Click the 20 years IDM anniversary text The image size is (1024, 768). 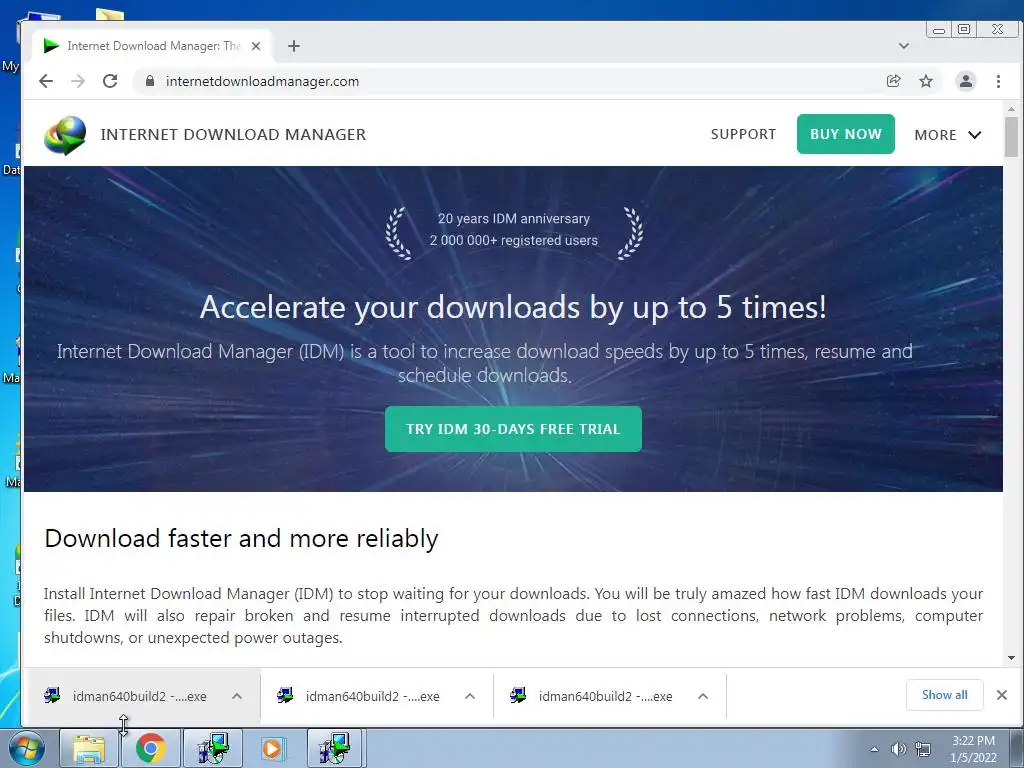click(513, 218)
